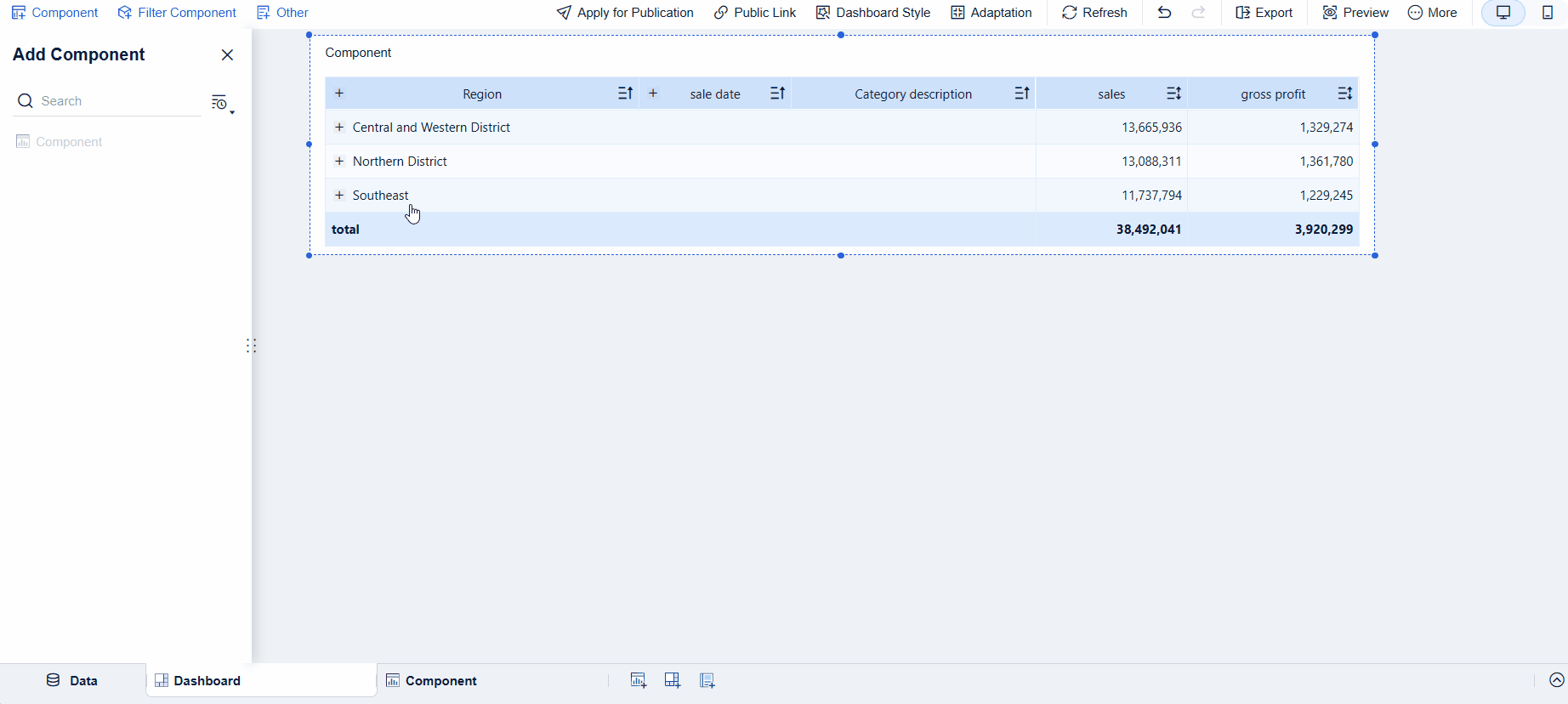The image size is (1568, 704).
Task: Expand the Southeast row
Action: (x=339, y=196)
